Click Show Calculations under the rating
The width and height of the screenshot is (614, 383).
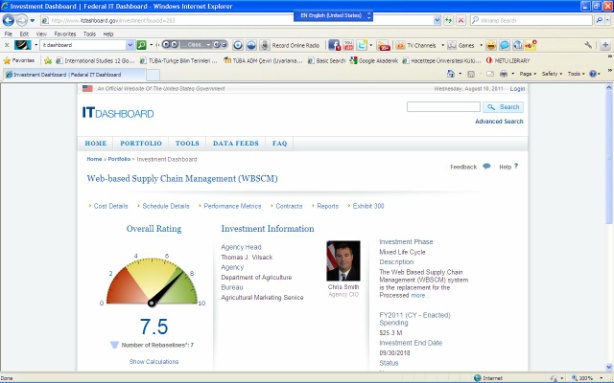(154, 361)
